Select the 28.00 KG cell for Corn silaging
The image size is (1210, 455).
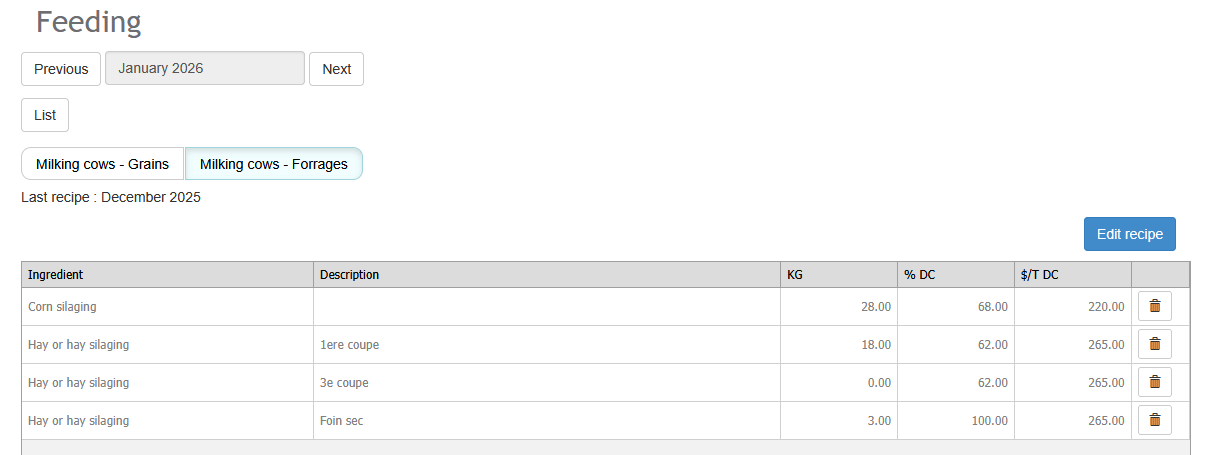click(x=839, y=307)
